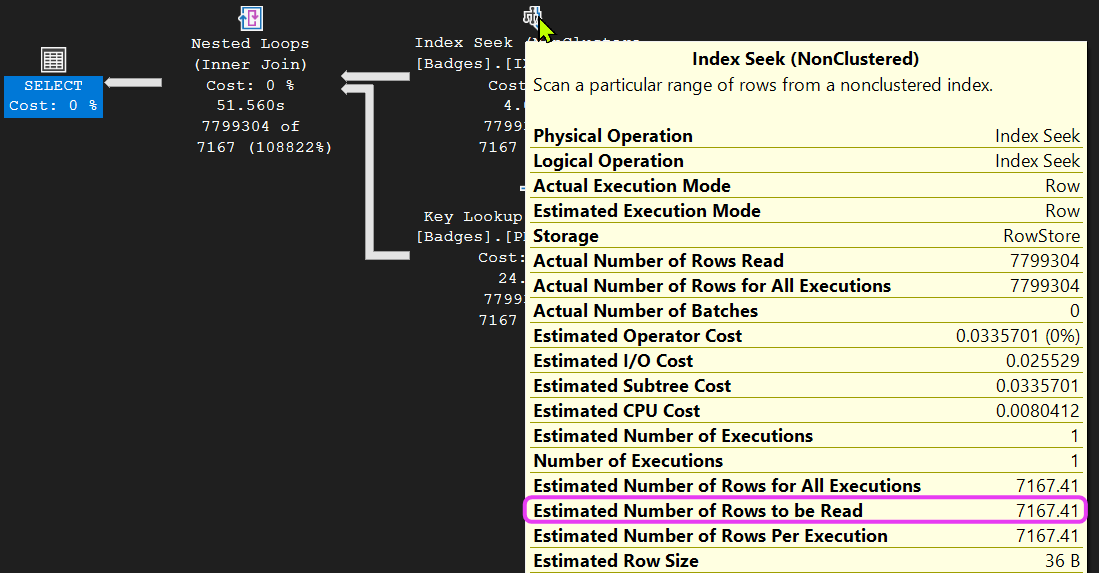Click the Nested Loops Cost: 0 % text

[250, 85]
